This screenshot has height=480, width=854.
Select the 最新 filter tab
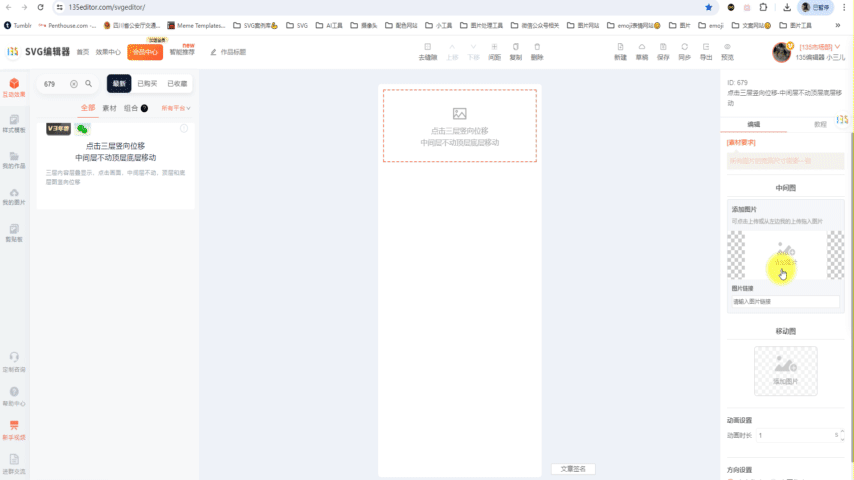coord(119,83)
